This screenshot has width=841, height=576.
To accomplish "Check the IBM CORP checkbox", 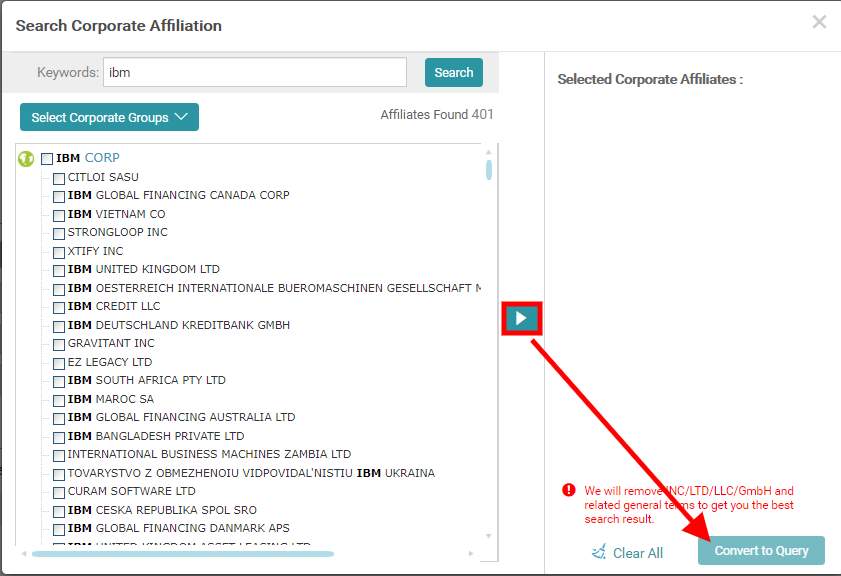I will pyautogui.click(x=47, y=159).
